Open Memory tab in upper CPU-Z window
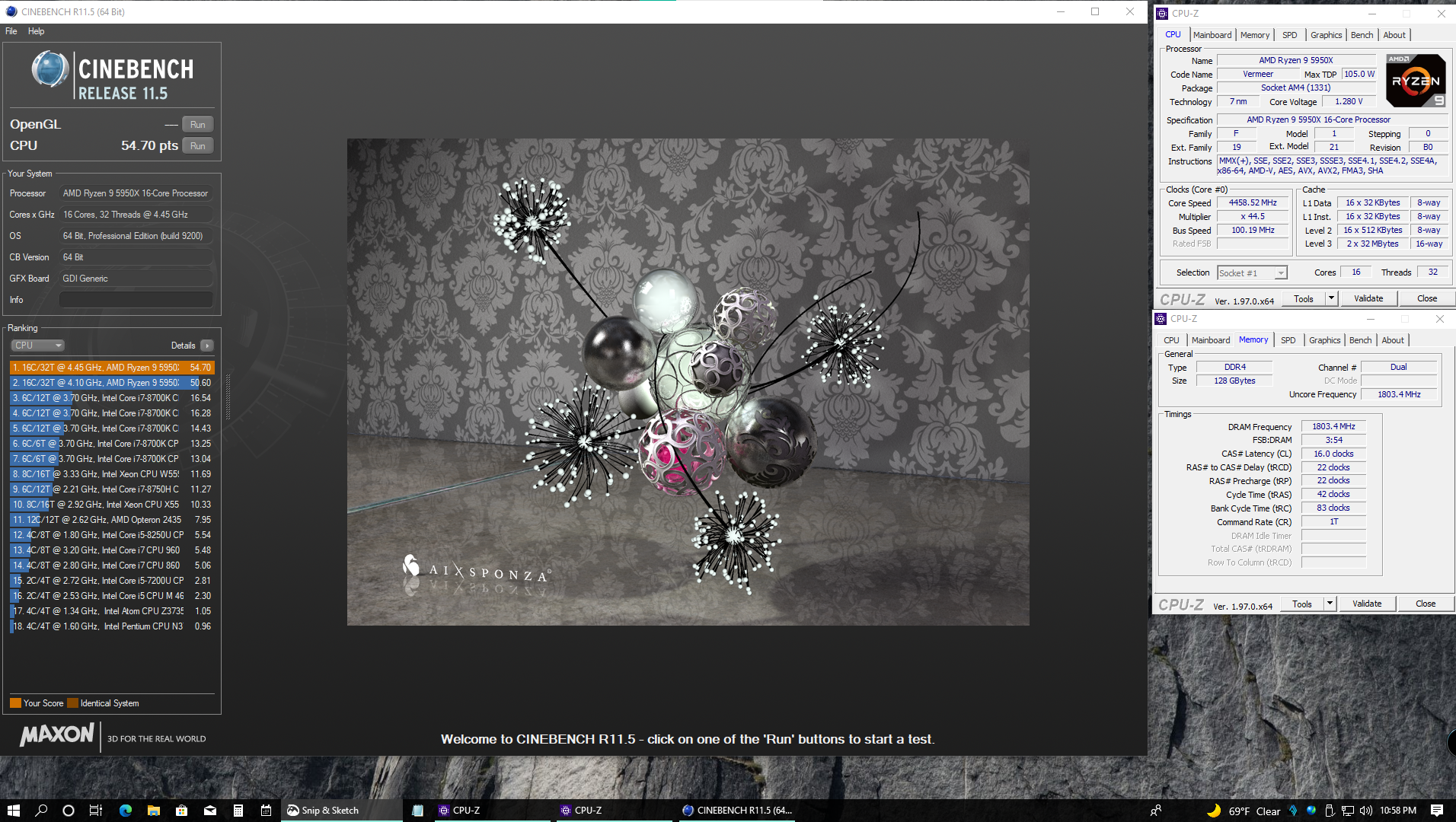 (1255, 35)
